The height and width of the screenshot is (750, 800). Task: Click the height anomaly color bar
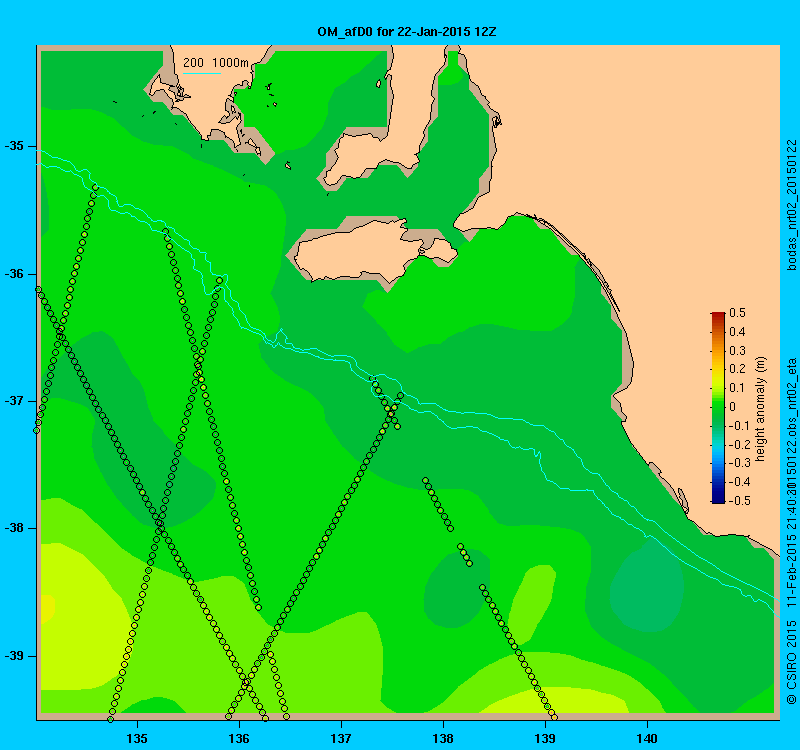click(x=718, y=408)
